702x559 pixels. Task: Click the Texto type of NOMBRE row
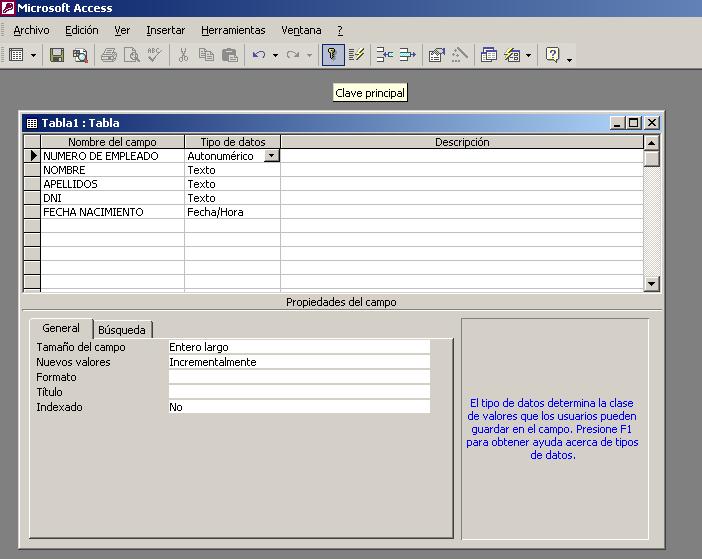(x=232, y=170)
